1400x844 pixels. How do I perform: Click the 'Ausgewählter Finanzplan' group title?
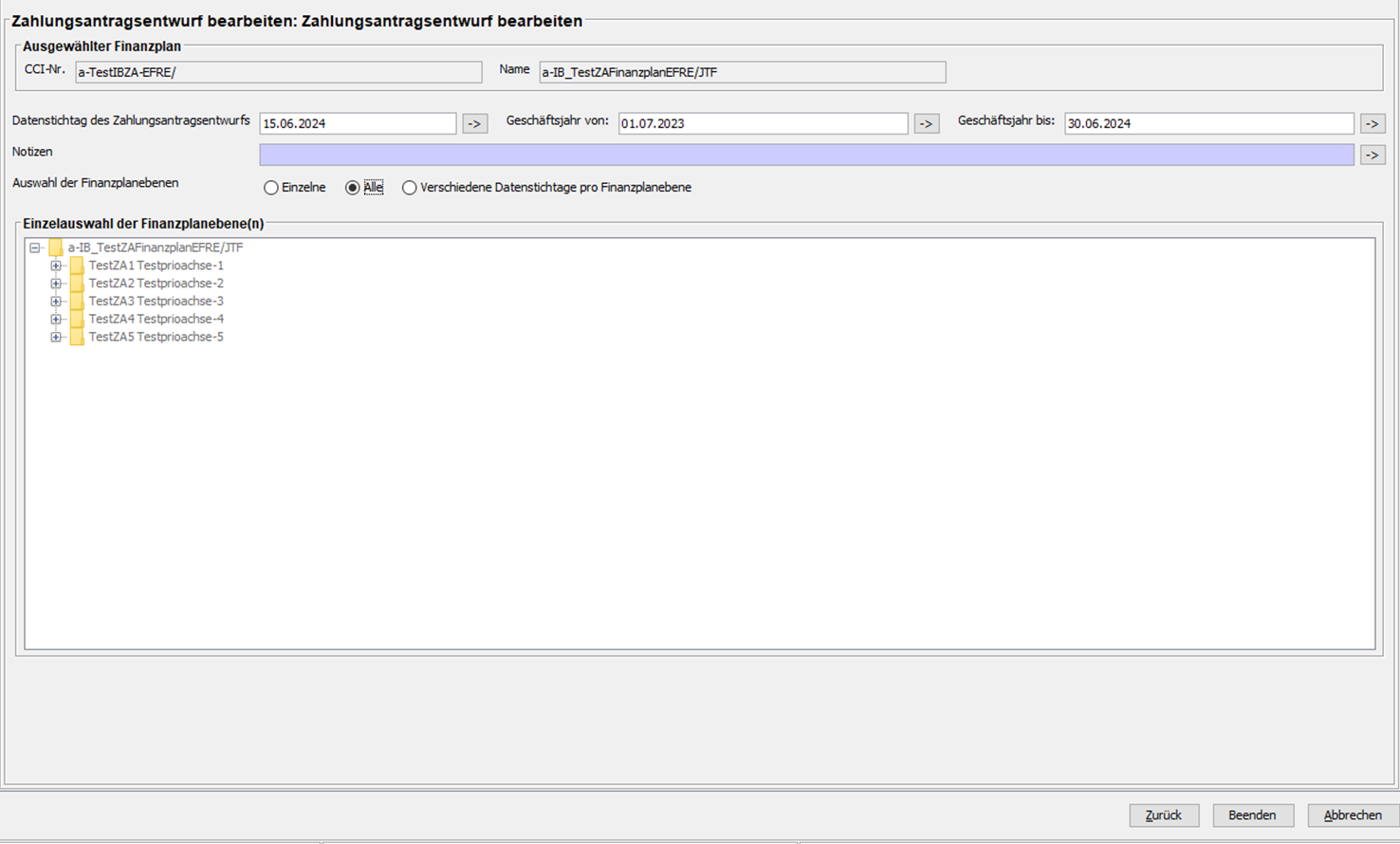click(102, 46)
